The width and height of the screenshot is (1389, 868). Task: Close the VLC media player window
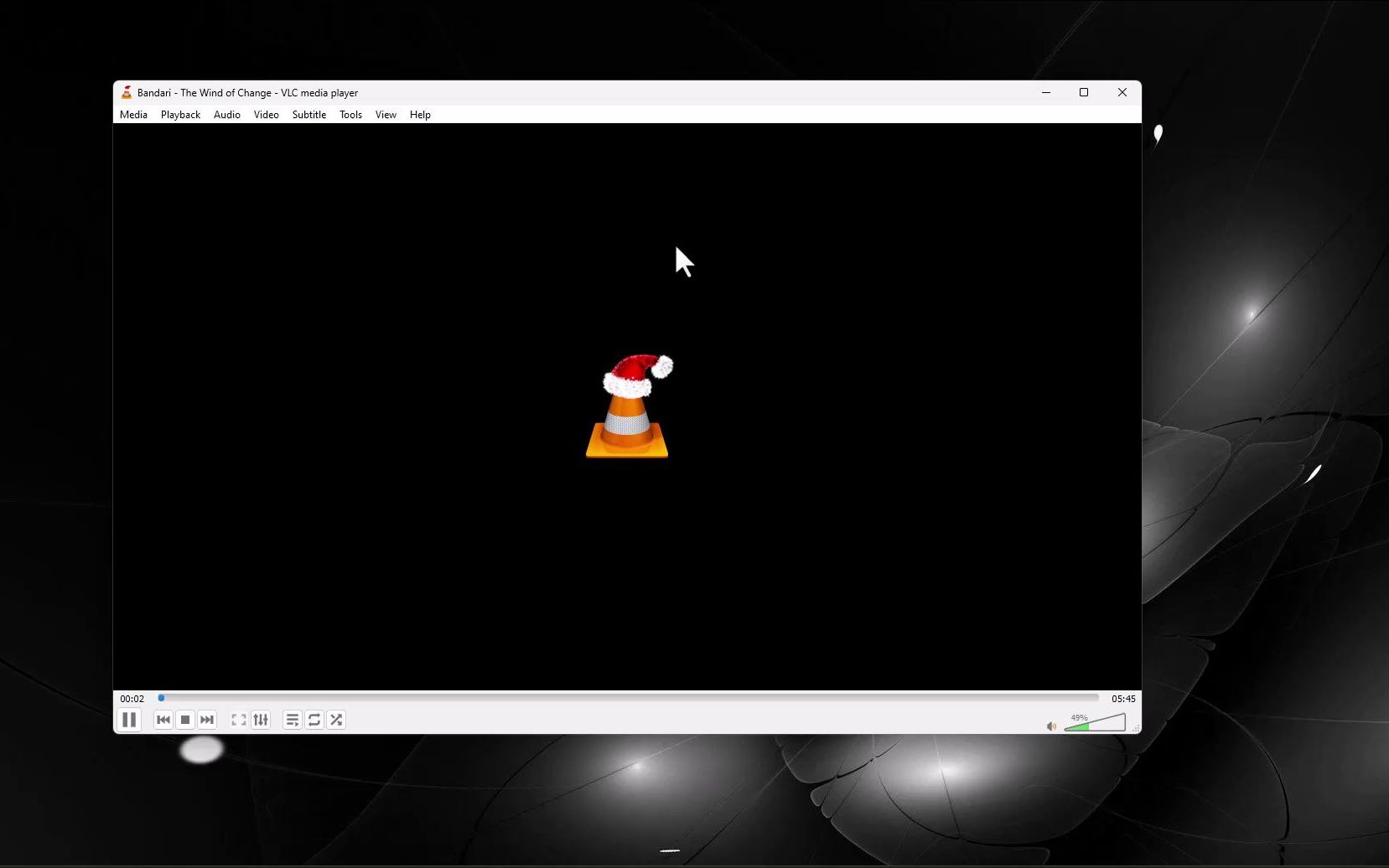[x=1122, y=92]
